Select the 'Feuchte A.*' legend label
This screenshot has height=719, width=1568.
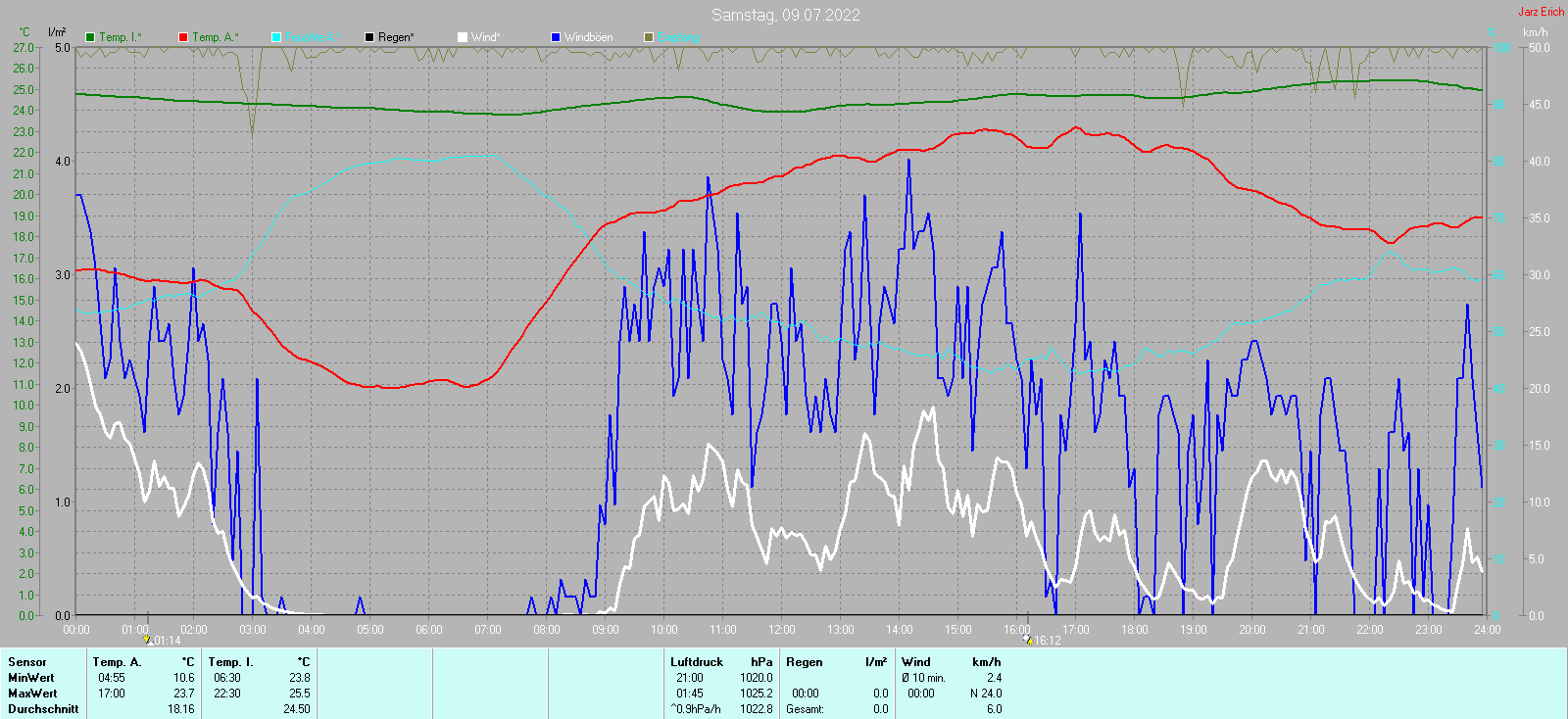(313, 37)
